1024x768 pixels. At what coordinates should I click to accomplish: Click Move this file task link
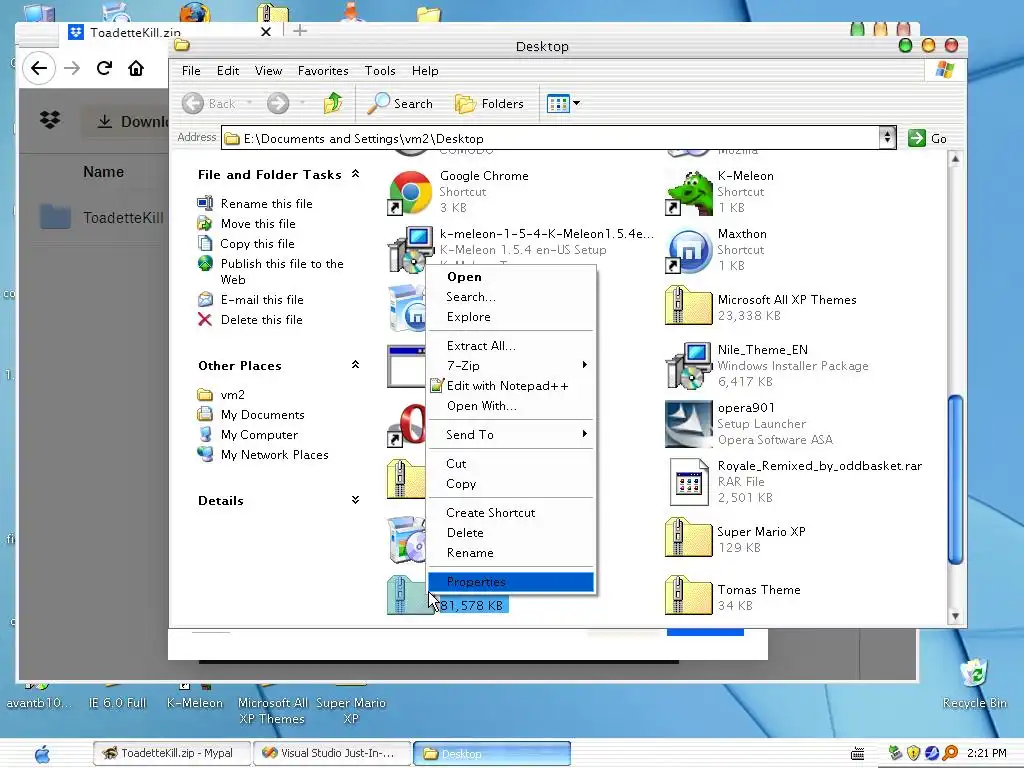click(x=258, y=224)
